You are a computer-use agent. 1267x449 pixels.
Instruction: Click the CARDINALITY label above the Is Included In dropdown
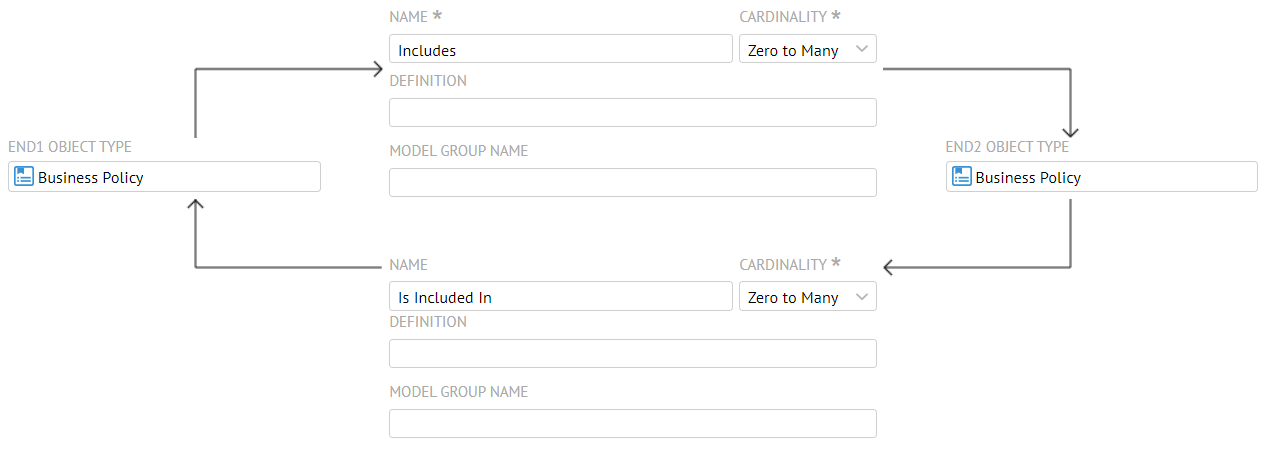[783, 265]
